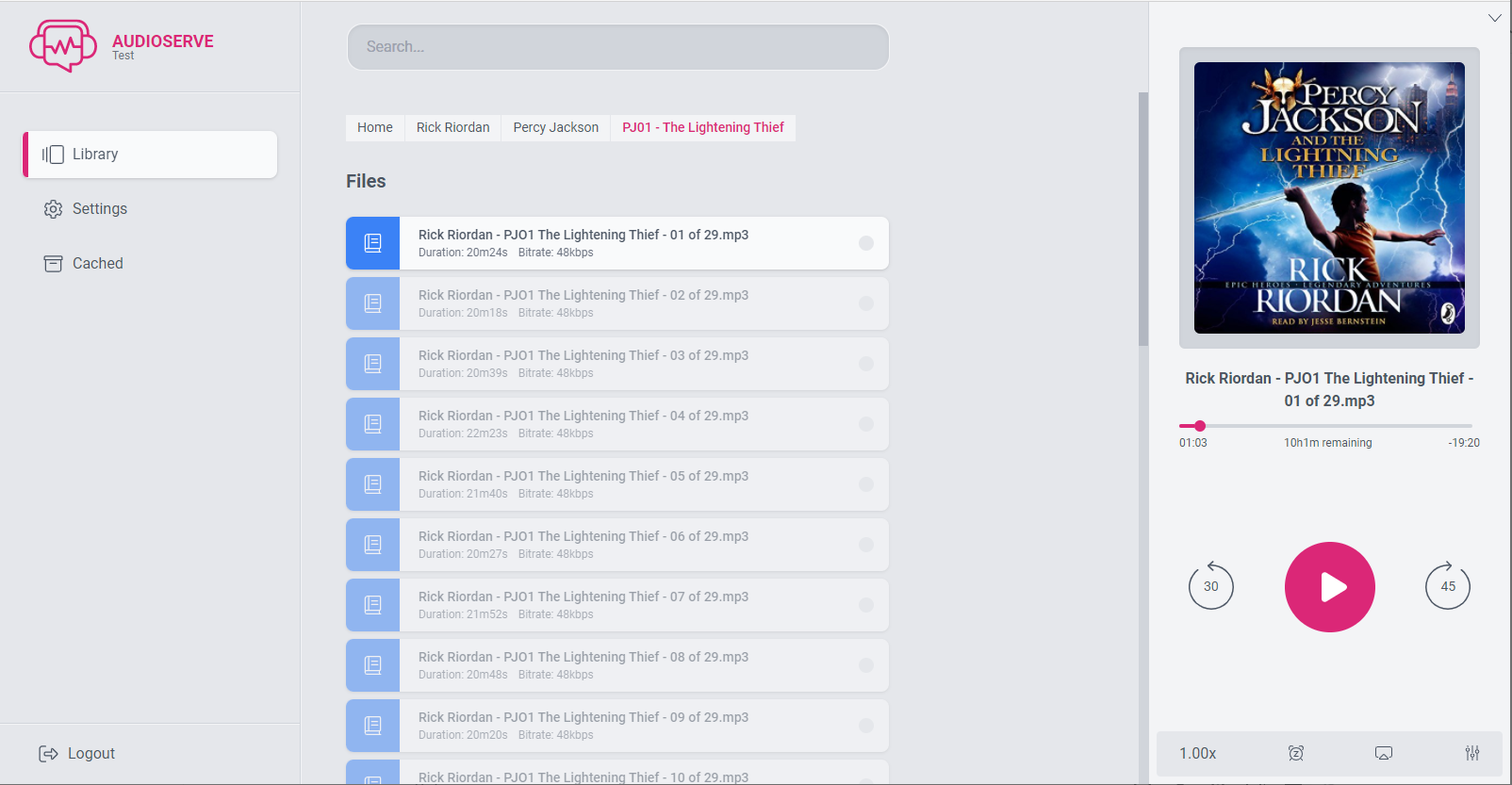This screenshot has width=1512, height=785.
Task: Select file '08 of 29.mp3' title
Action: click(583, 657)
